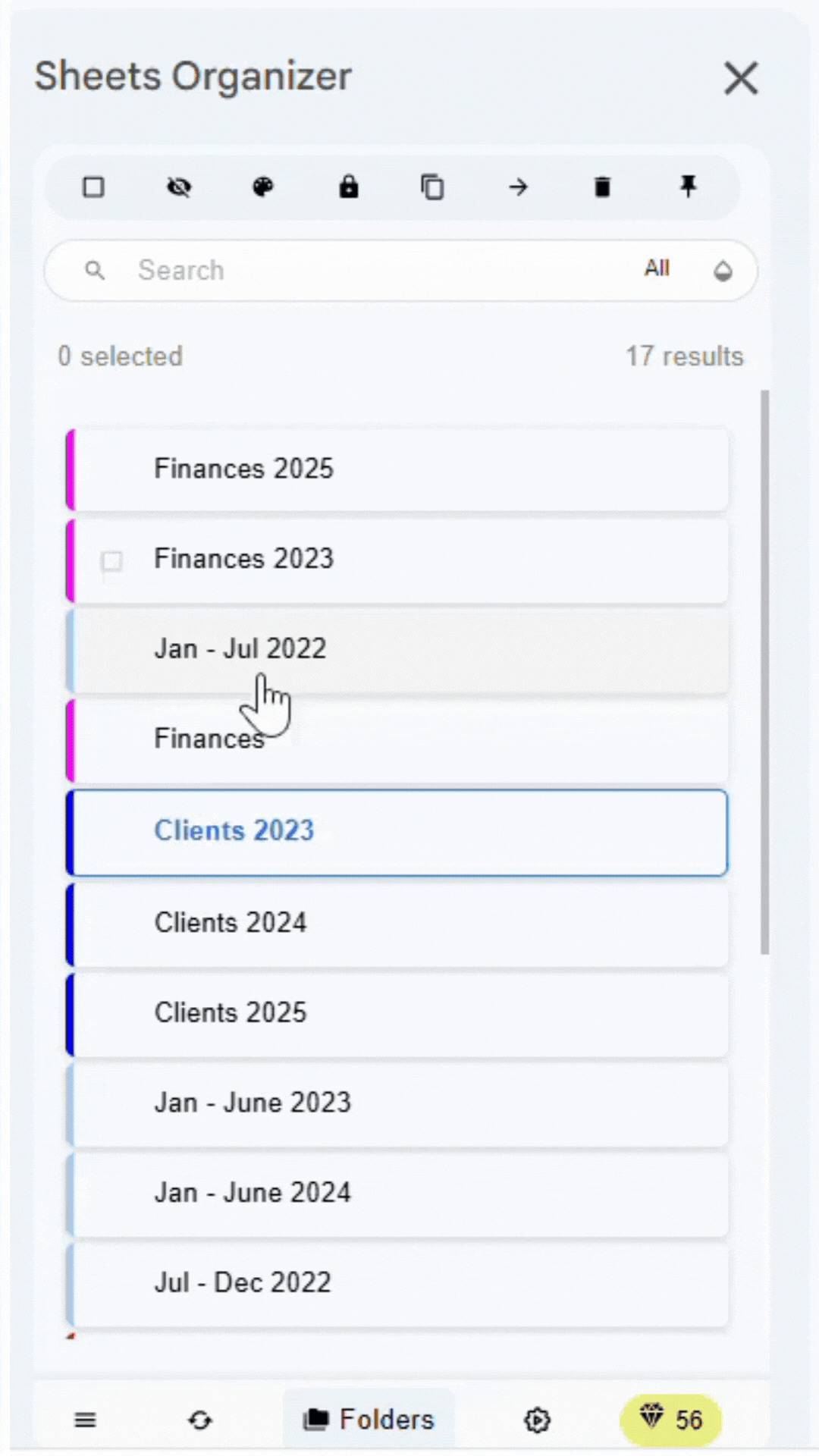Check the Finances 2023 checkbox

click(111, 561)
